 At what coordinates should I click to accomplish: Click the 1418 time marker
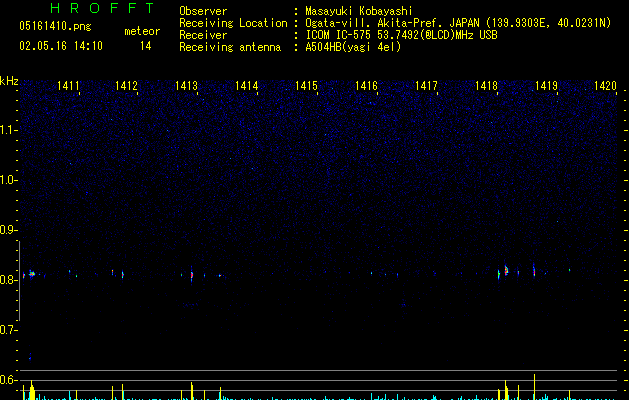coord(486,86)
